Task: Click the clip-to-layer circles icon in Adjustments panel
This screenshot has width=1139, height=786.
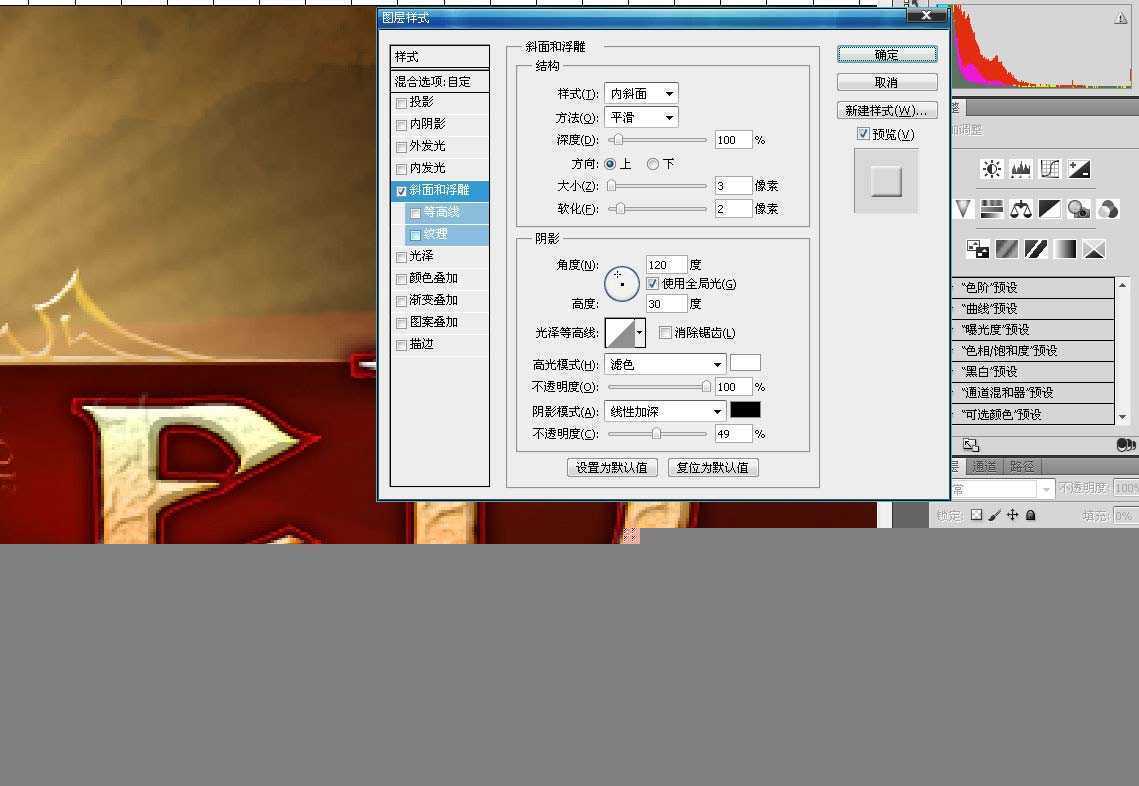Action: click(1125, 445)
